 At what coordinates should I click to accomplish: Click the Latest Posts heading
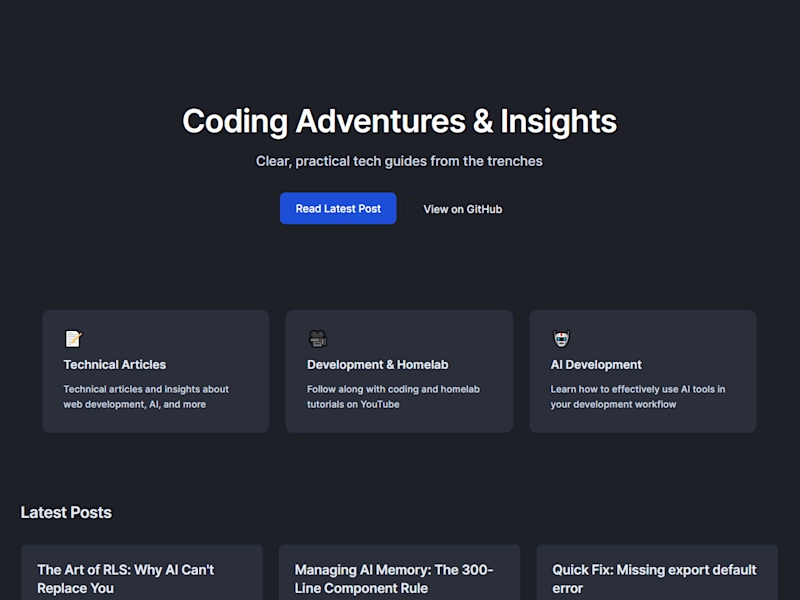coord(66,512)
